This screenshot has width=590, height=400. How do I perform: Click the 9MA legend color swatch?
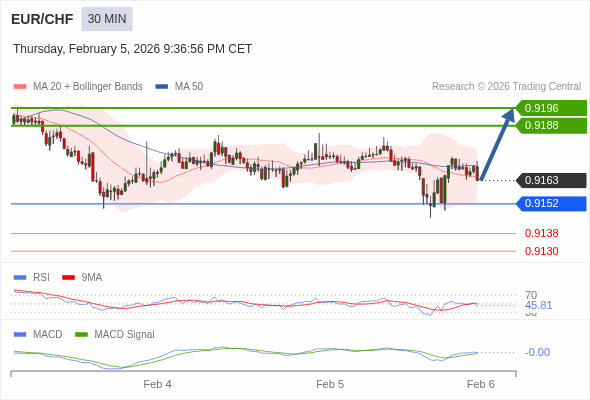pos(68,278)
